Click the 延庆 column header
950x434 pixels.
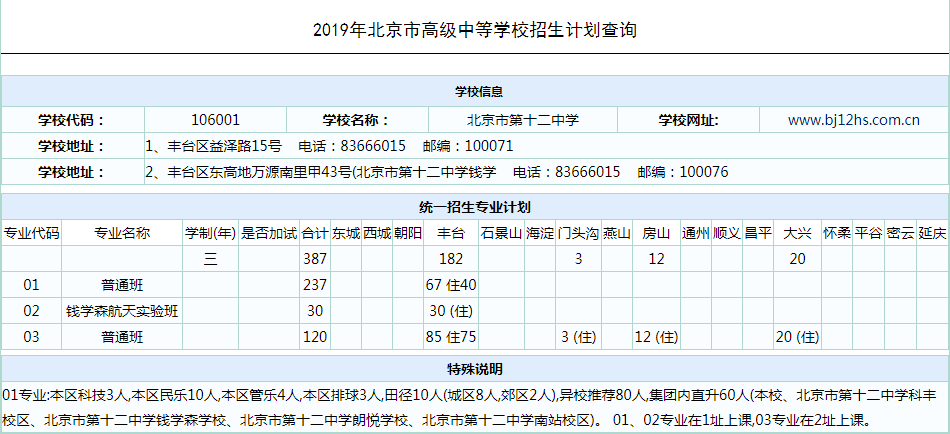click(x=932, y=233)
